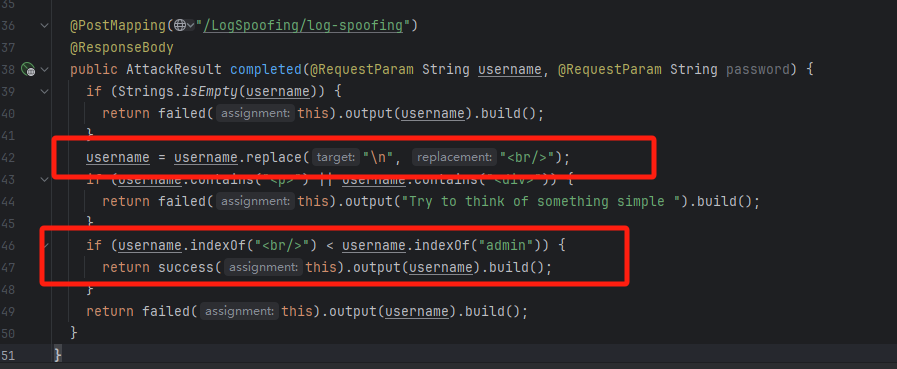Image resolution: width=897 pixels, height=369 pixels.
Task: Click the "assignment:" inlay hint on line 49
Action: click(239, 311)
